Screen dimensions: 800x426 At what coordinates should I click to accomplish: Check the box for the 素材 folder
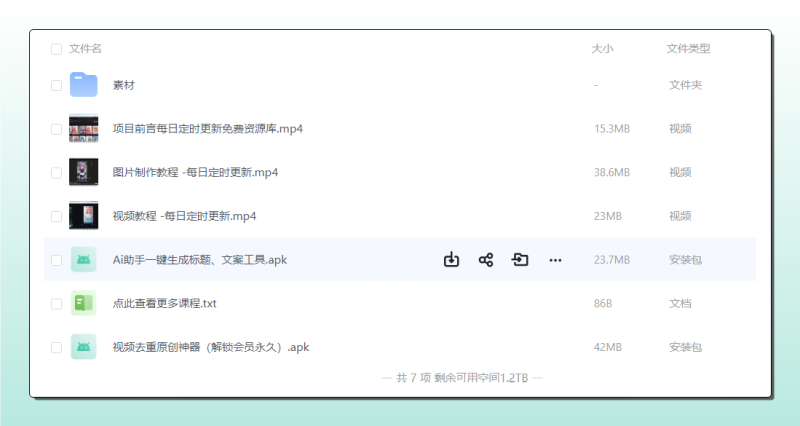[x=56, y=85]
